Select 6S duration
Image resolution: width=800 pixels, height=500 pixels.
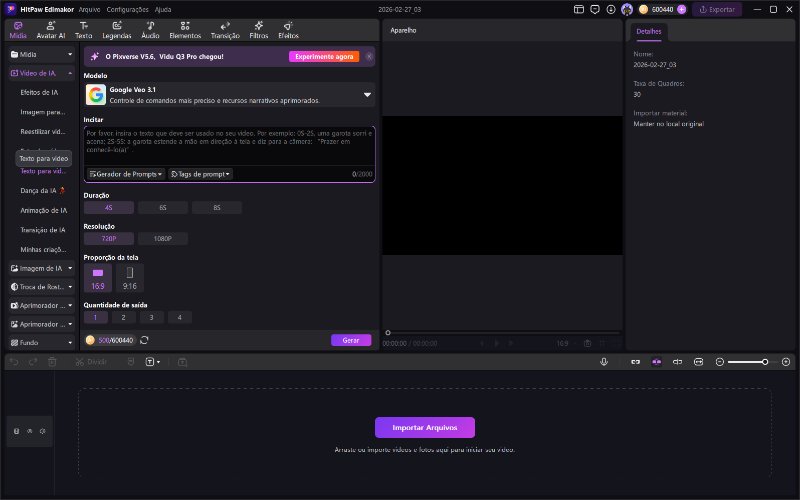163,208
